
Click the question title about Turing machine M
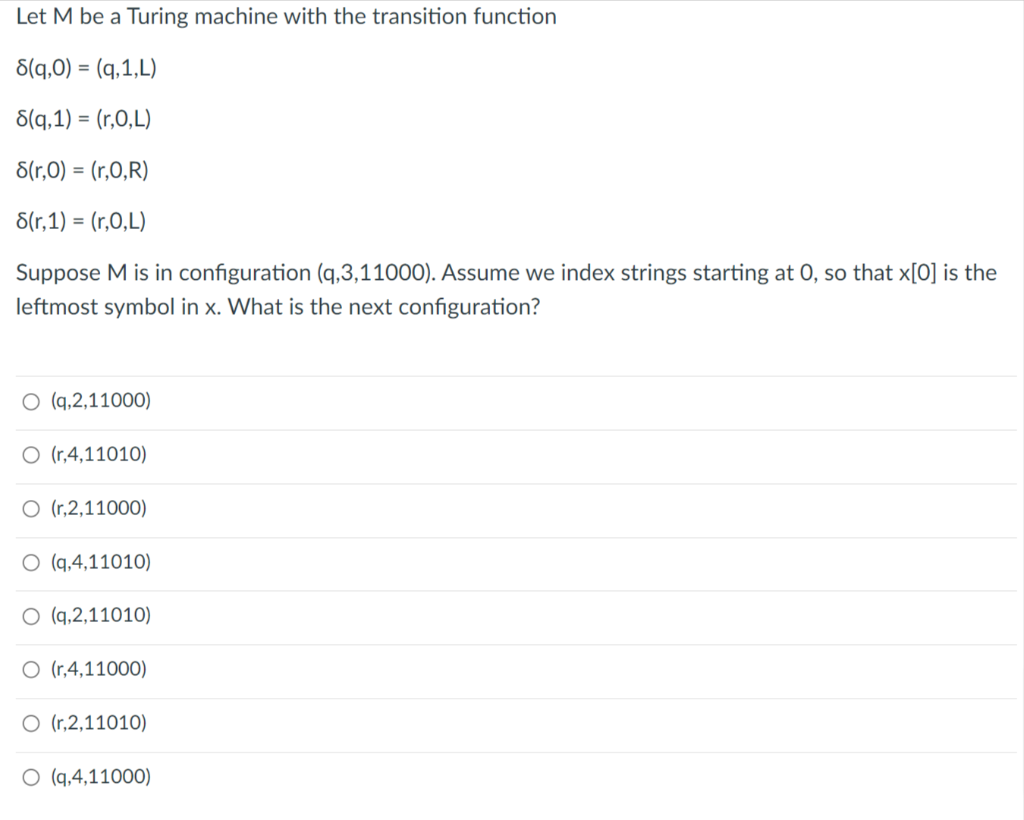pos(286,16)
